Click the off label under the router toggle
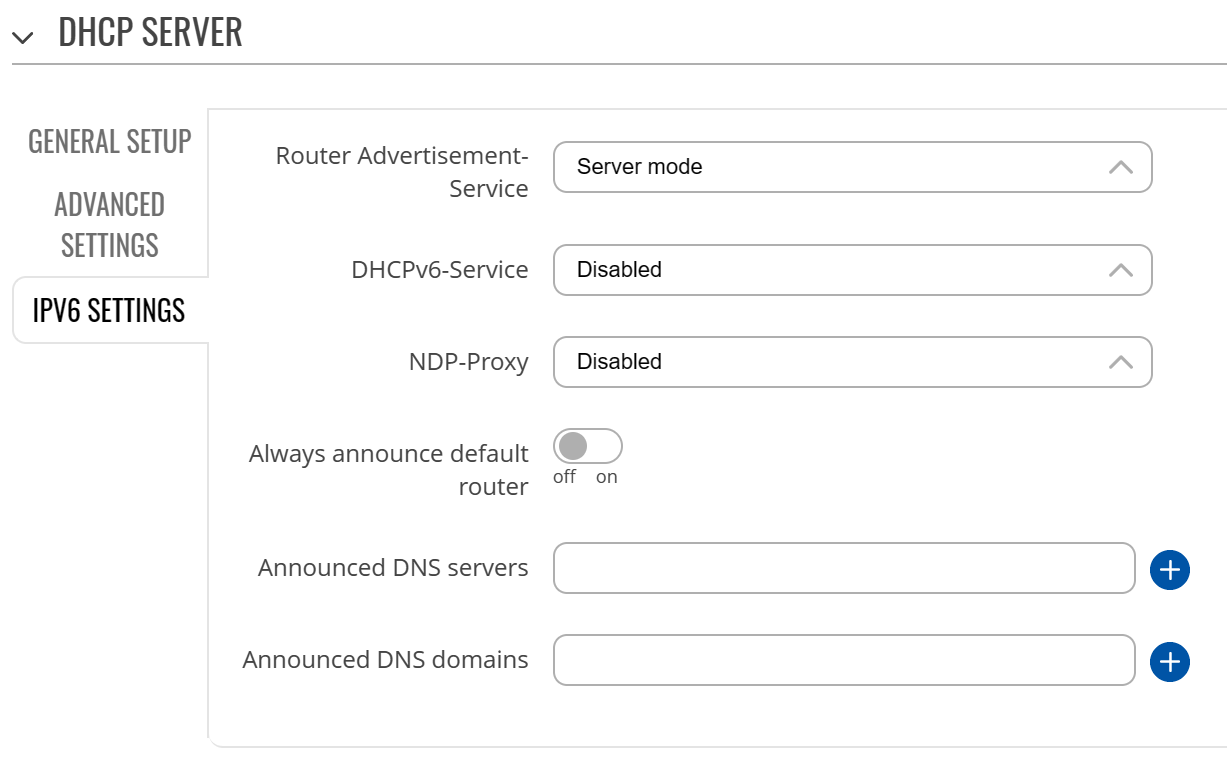The image size is (1227, 758). (563, 477)
